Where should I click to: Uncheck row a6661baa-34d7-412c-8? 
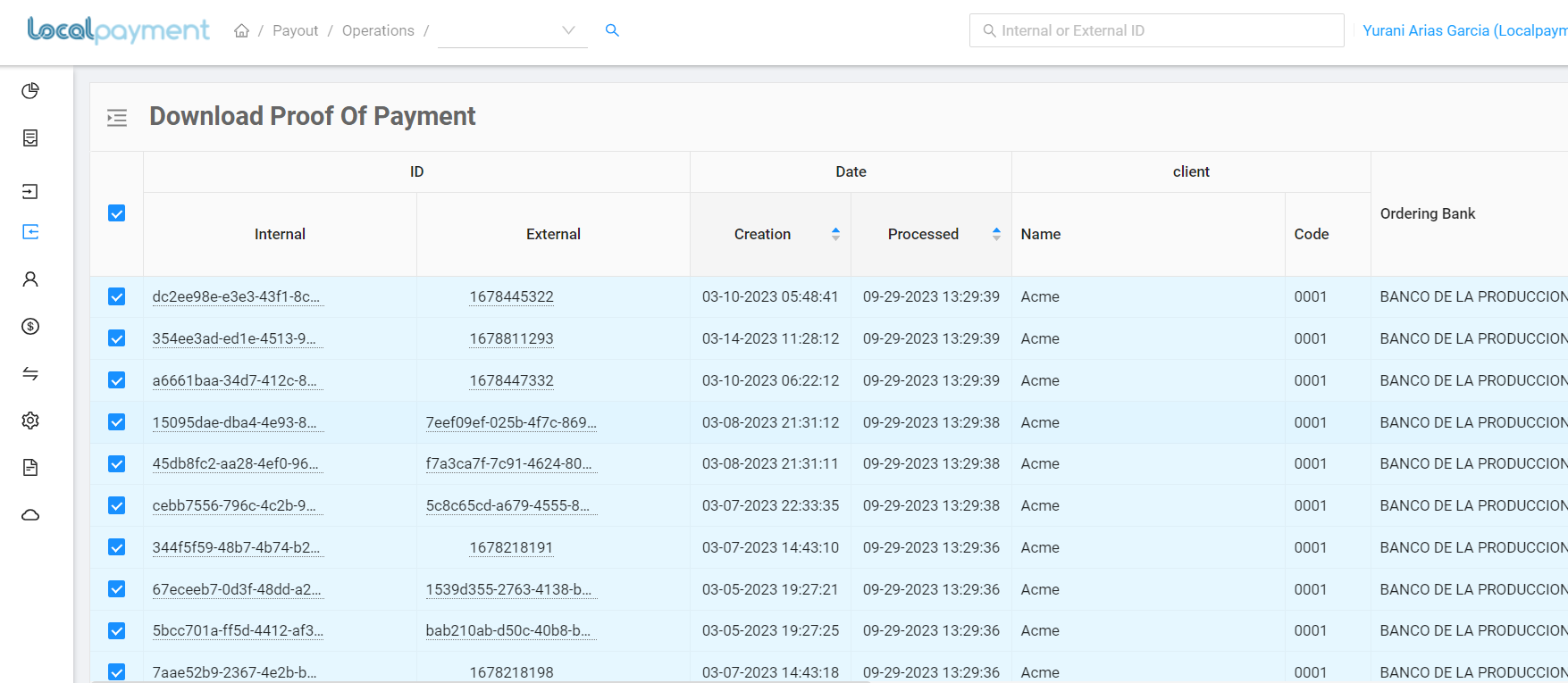tap(116, 380)
